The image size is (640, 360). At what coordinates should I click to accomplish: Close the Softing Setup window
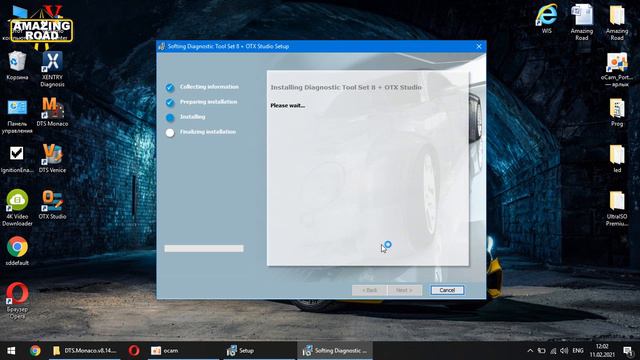479,47
